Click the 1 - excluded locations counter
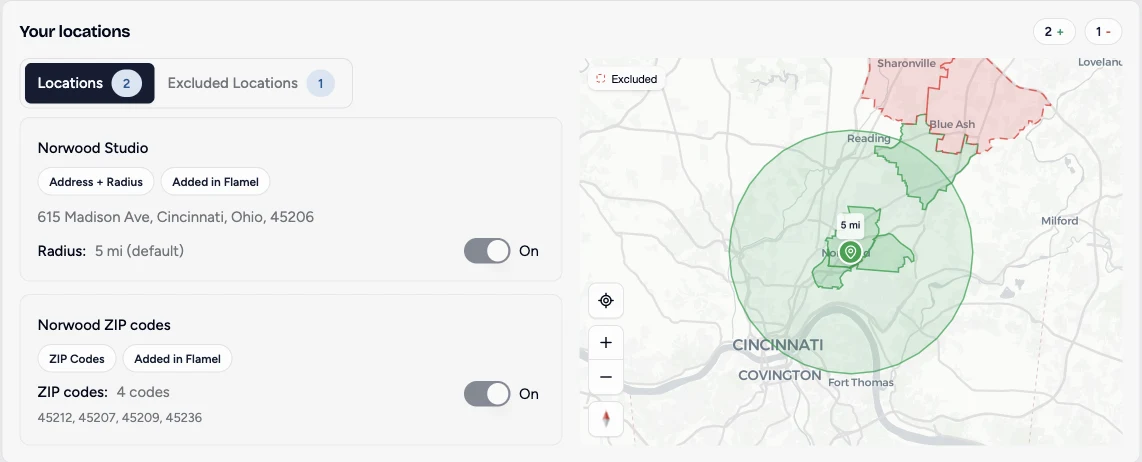 (1103, 31)
